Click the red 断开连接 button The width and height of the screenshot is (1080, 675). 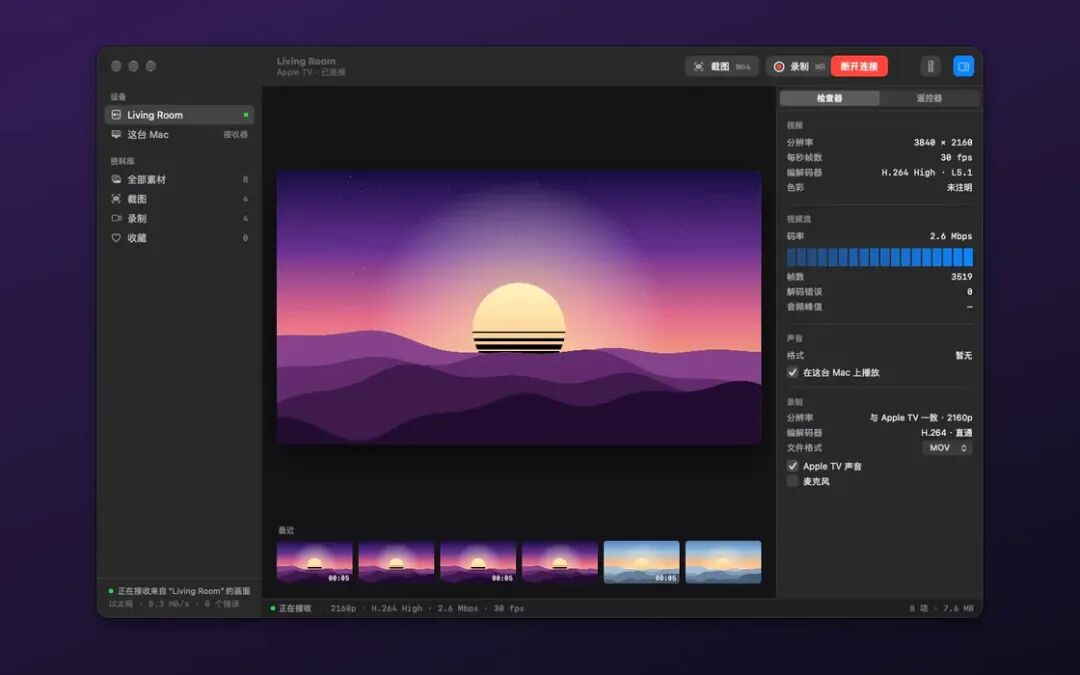[859, 66]
